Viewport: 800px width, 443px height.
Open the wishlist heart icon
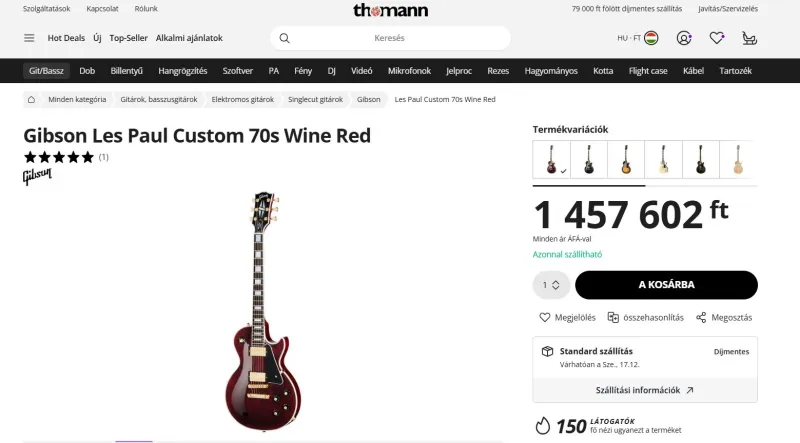[716, 38]
